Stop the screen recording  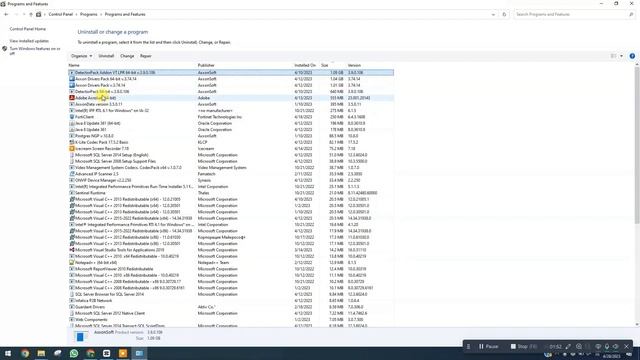[524, 347]
